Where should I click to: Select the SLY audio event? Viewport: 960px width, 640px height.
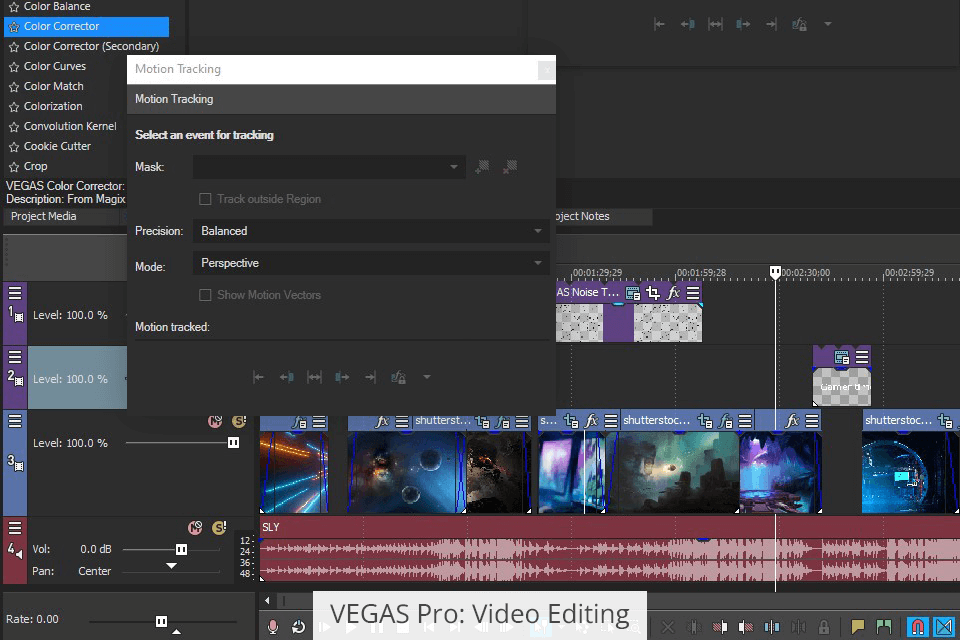pyautogui.click(x=609, y=549)
